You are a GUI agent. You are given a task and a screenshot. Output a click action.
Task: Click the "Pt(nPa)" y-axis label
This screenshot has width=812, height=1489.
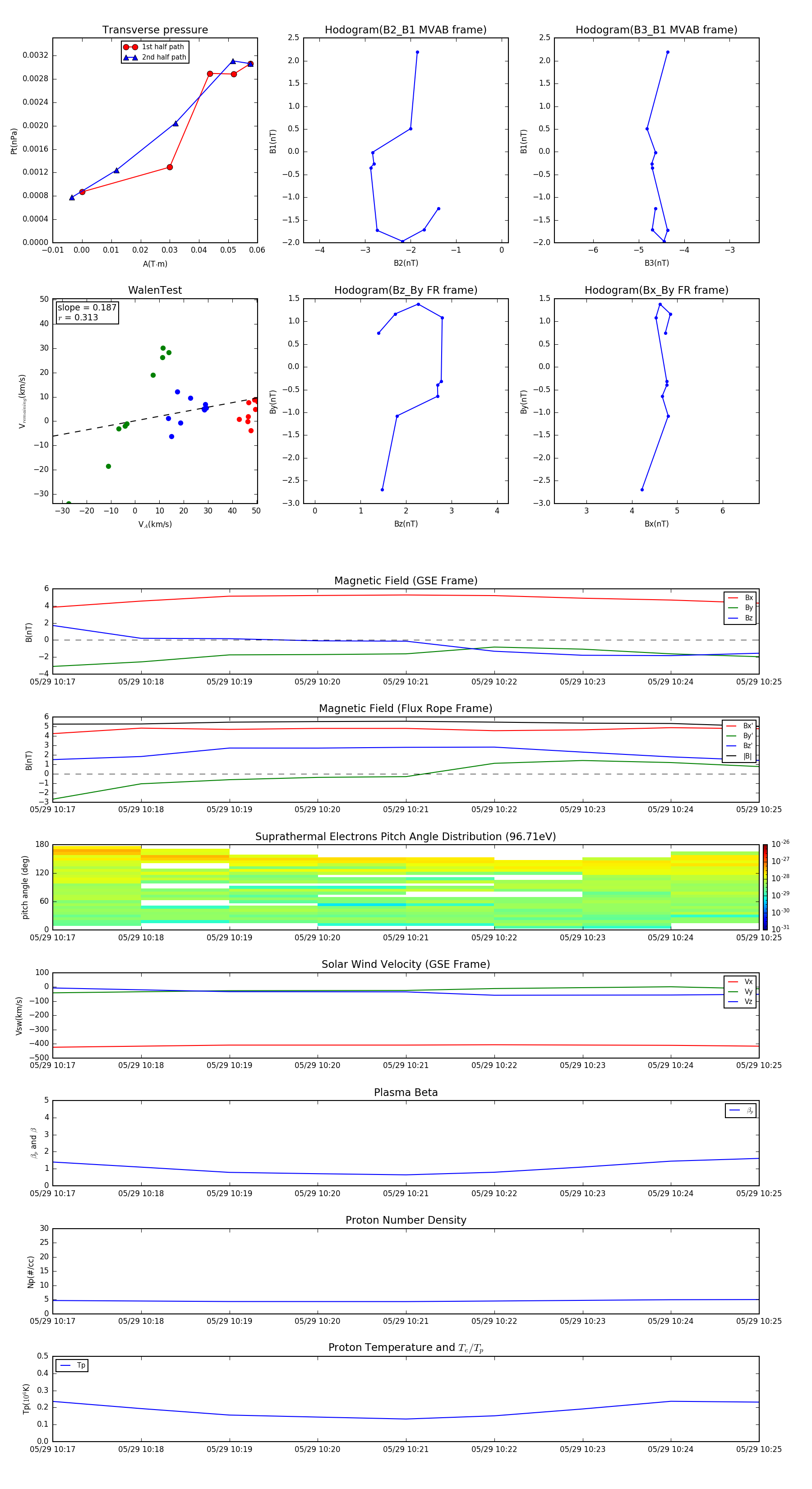coord(14,141)
